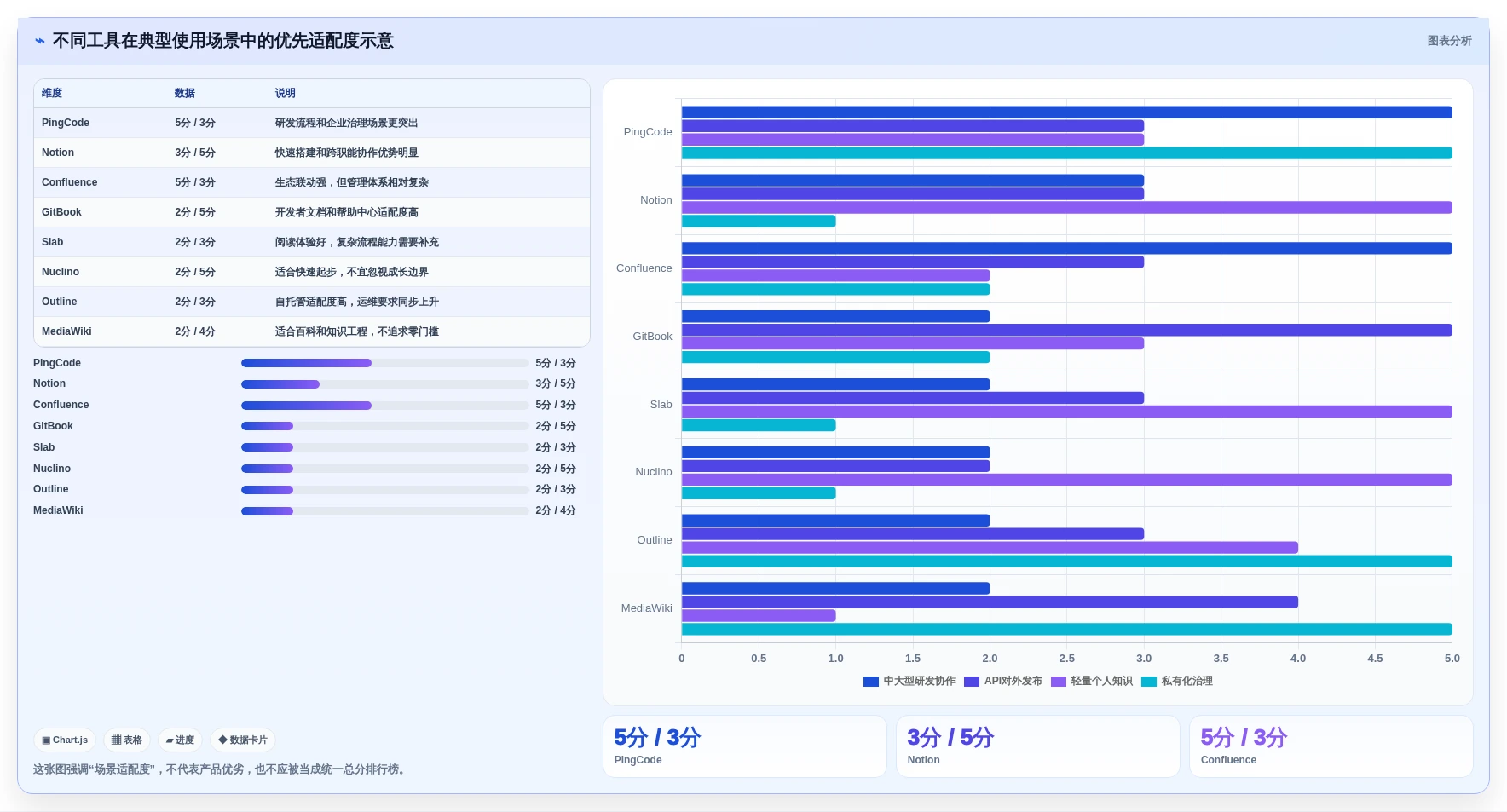Screen dimensions: 1507x812
Task: Click Notion's 轻量个人知识 chart bar
Action: coord(1066,208)
